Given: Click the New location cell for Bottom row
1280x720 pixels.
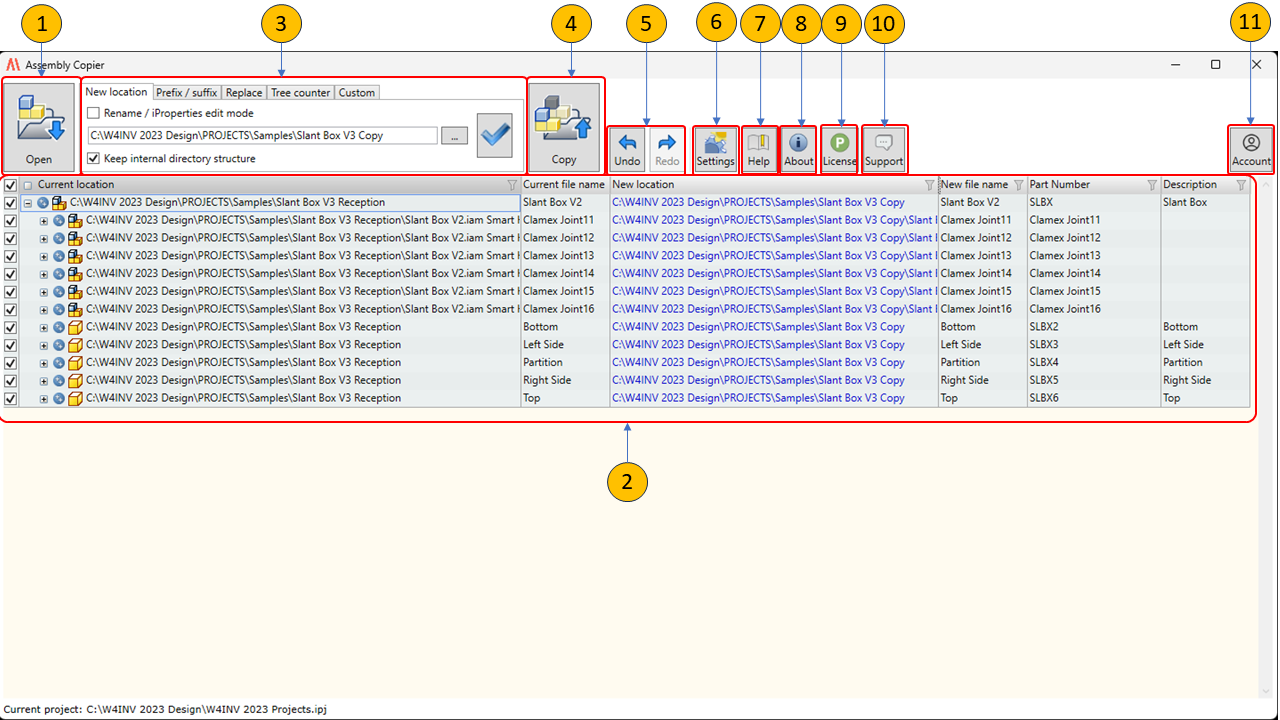Looking at the screenshot, I should (x=774, y=327).
